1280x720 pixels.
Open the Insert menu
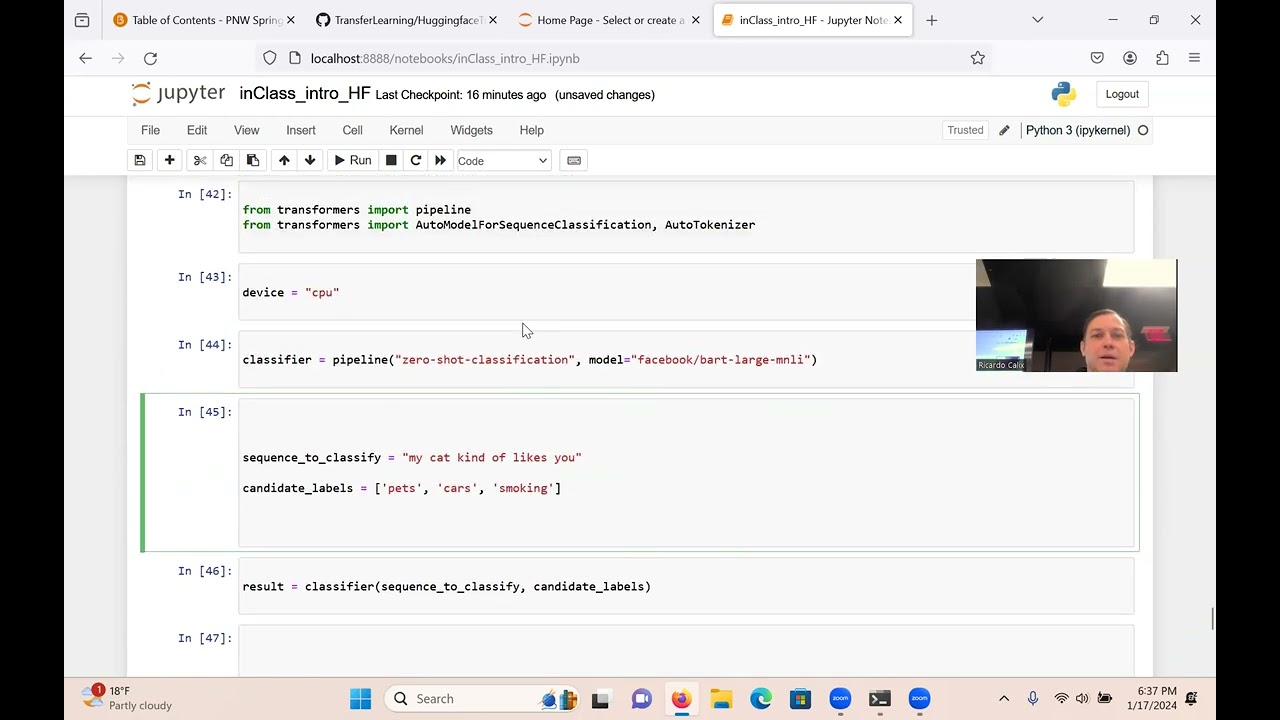pyautogui.click(x=301, y=130)
